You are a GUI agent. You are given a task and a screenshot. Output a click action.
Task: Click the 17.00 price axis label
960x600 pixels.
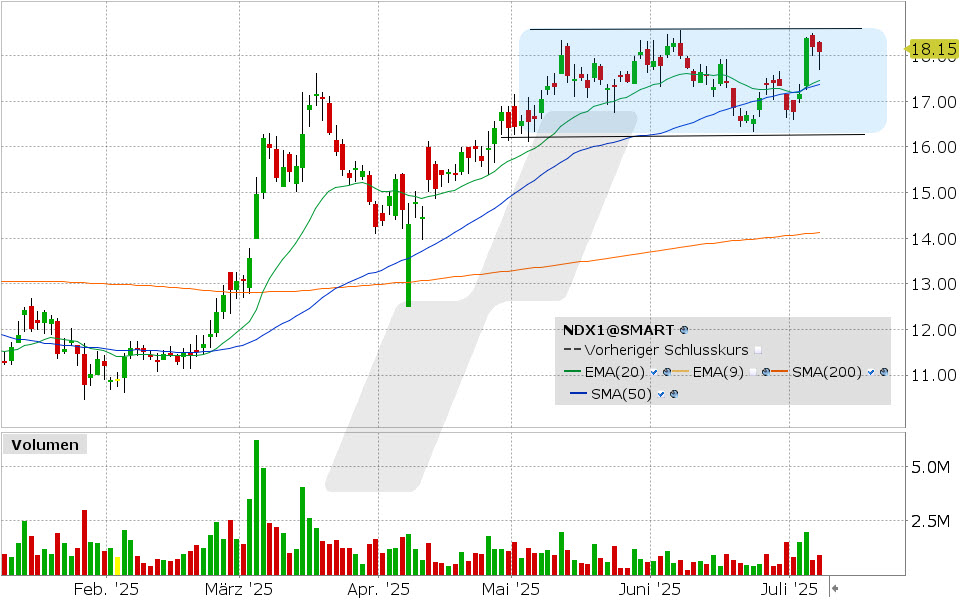click(934, 102)
